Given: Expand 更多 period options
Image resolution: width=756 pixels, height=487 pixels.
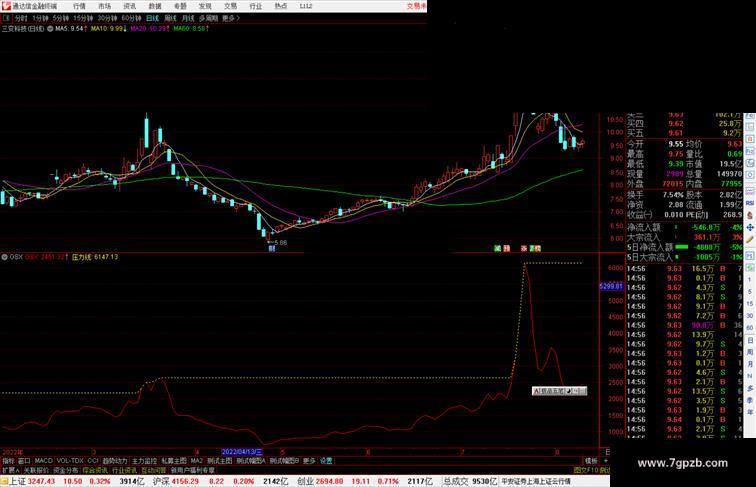Looking at the screenshot, I should point(230,18).
